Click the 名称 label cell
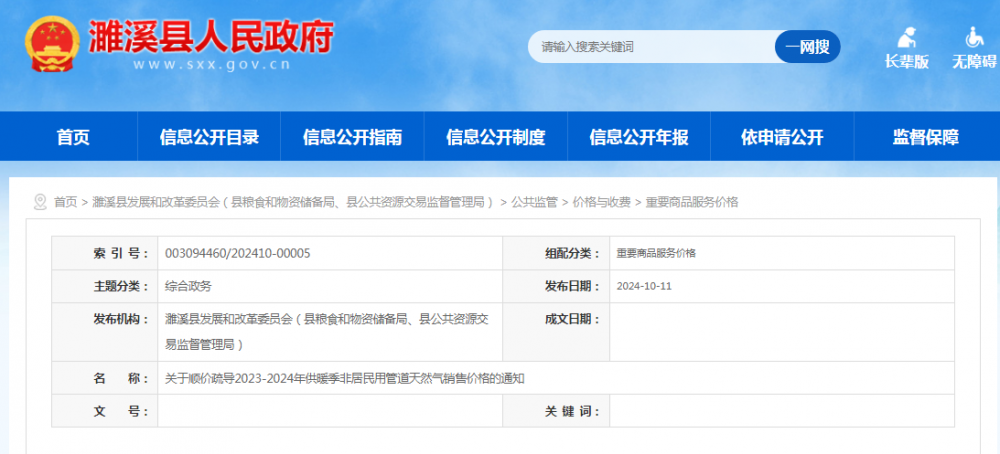 pyautogui.click(x=105, y=378)
